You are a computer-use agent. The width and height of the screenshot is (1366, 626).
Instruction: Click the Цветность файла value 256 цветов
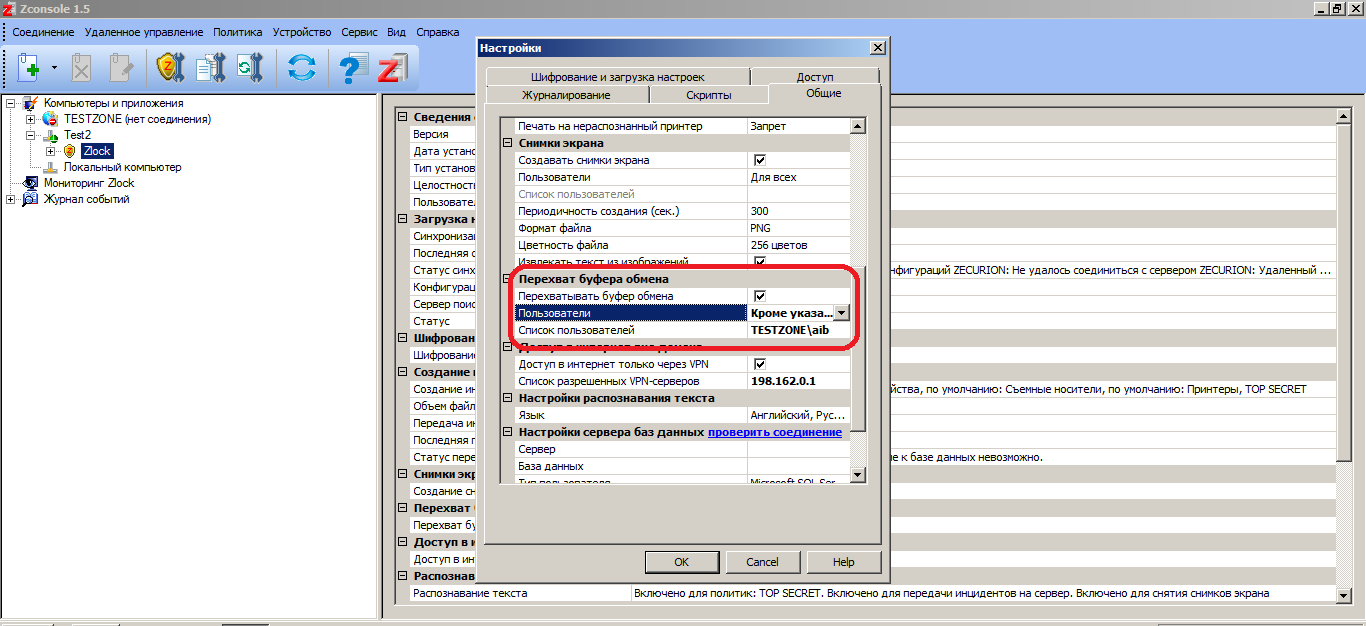pos(799,245)
